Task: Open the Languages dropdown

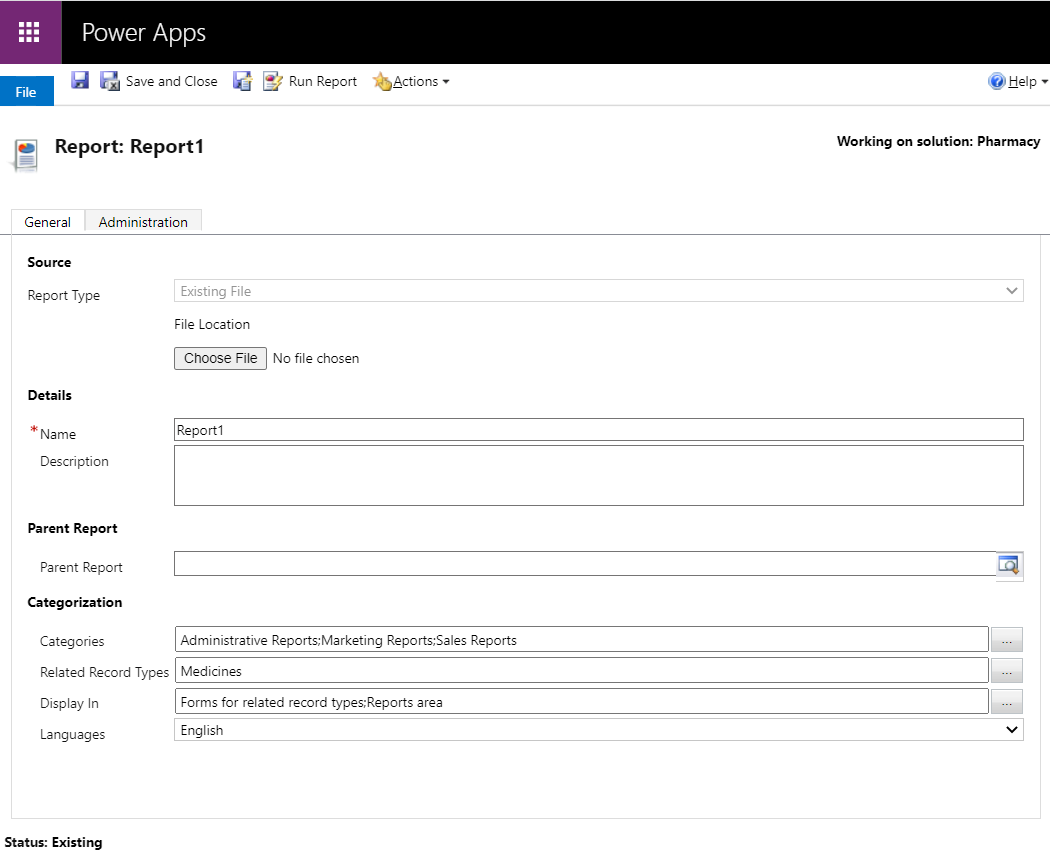Action: click(599, 730)
